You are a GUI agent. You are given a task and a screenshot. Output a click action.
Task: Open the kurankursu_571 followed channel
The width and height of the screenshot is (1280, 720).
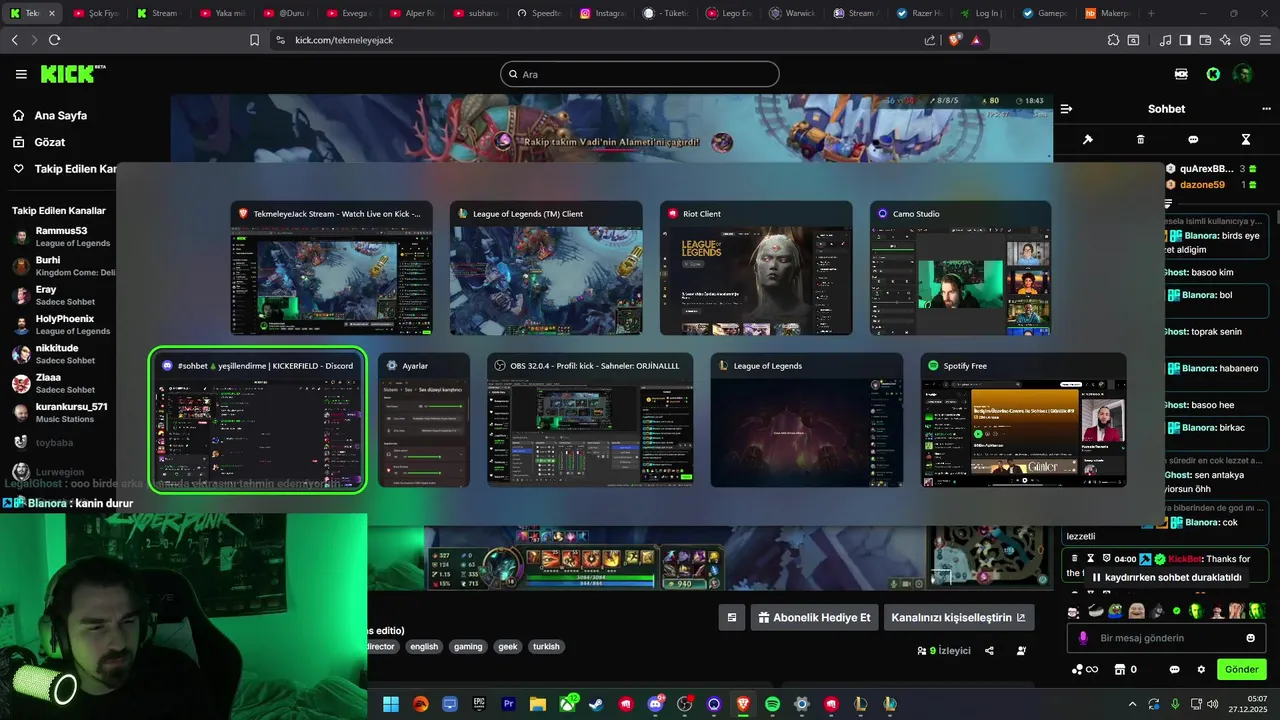coord(62,412)
